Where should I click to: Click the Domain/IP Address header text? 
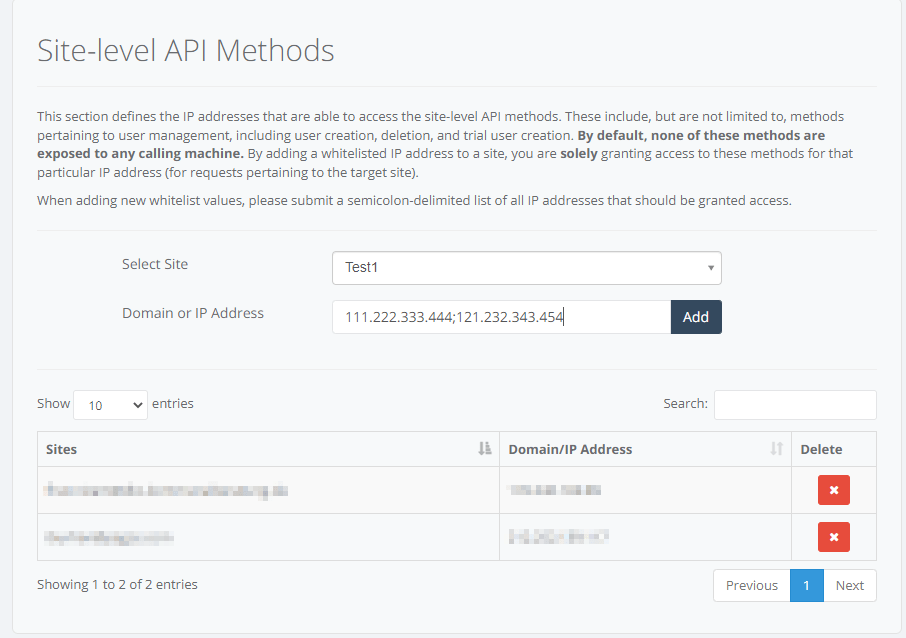coord(570,450)
